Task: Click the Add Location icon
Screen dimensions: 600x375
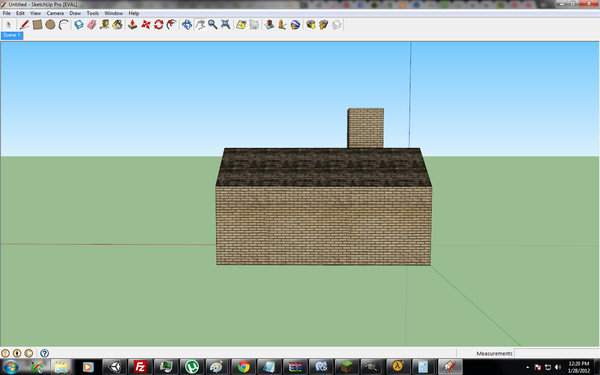Action: [x=241, y=25]
